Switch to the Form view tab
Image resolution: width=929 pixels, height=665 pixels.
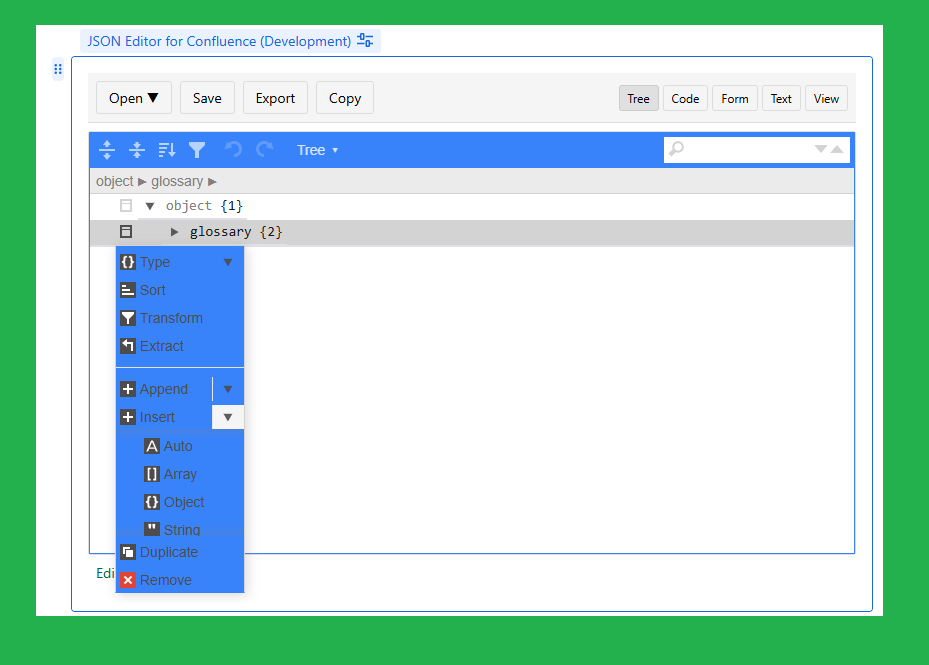coord(735,98)
